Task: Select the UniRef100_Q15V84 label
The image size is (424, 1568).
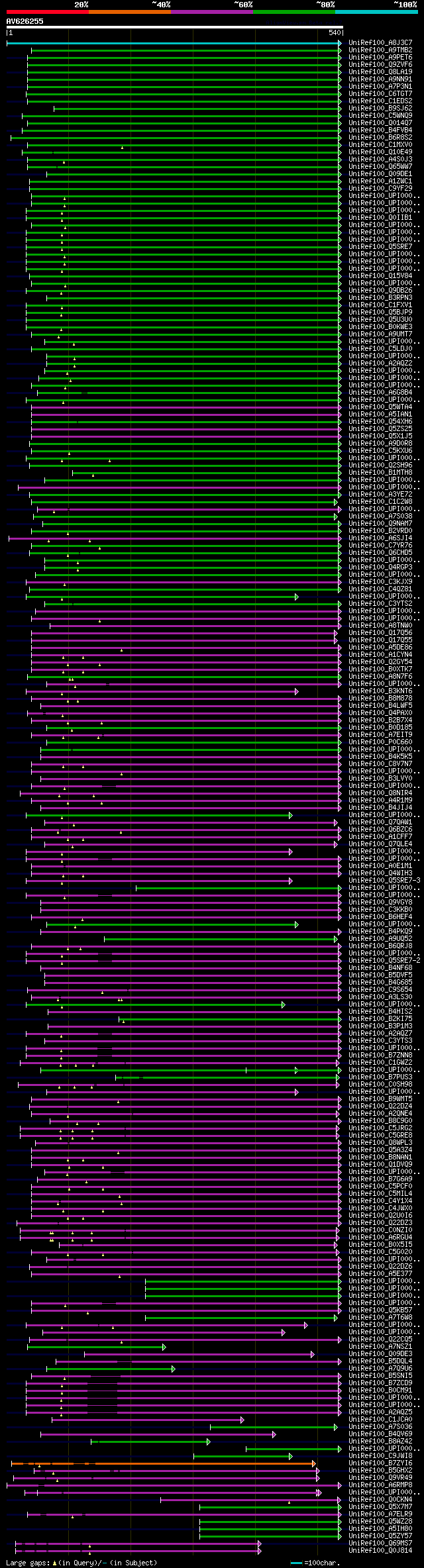Action: (380, 276)
